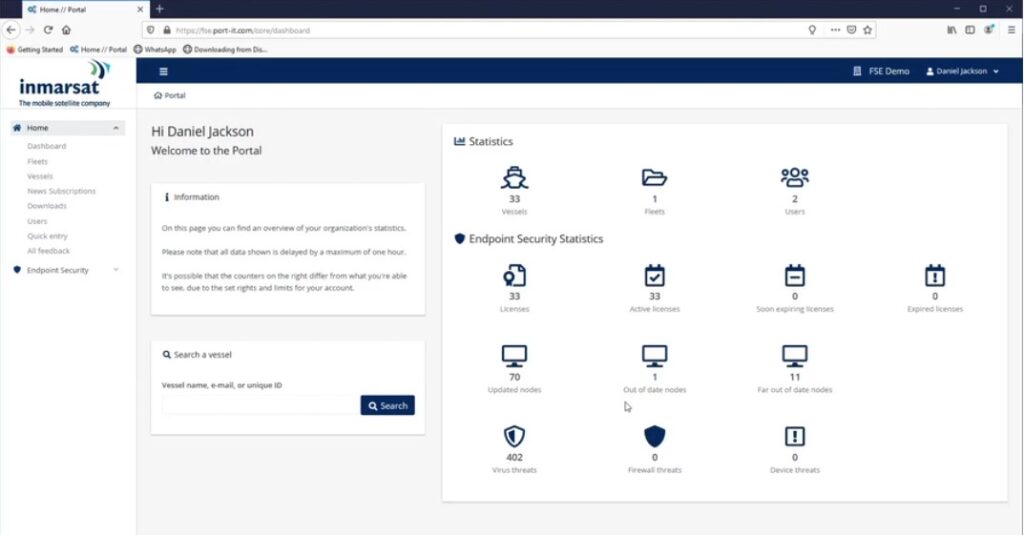Viewport: 1024px width, 535px height.
Task: Open the Daniel Jackson user dropdown
Action: 962,71
